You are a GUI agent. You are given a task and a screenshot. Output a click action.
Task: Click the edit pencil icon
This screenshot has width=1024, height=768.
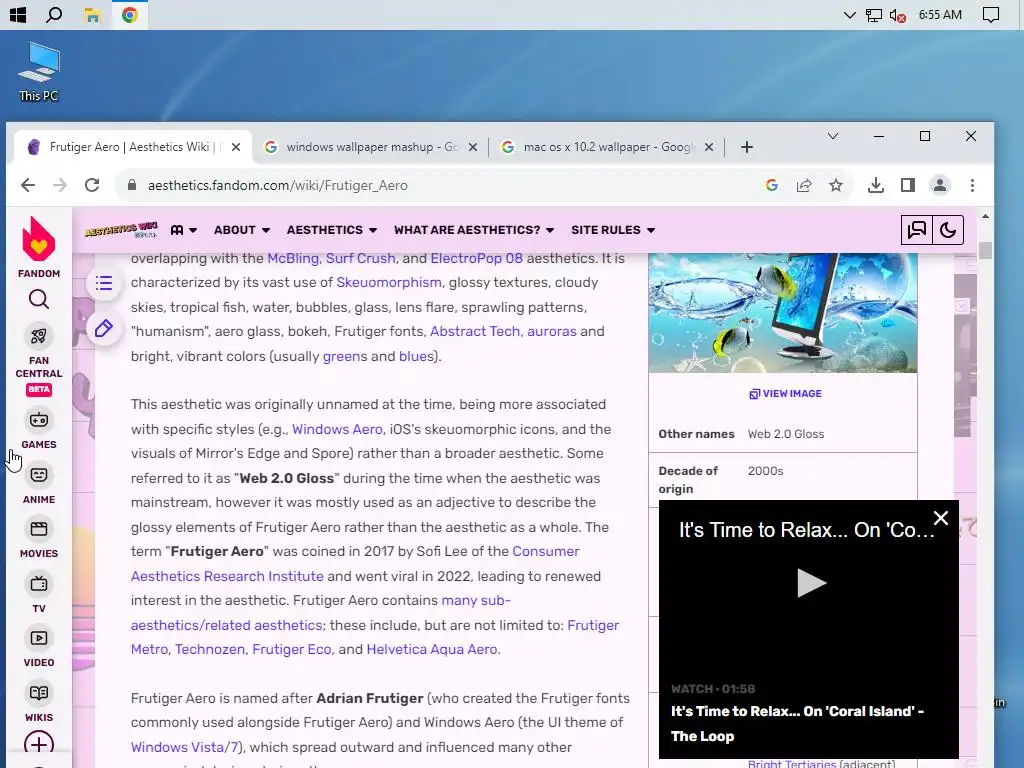tap(104, 328)
